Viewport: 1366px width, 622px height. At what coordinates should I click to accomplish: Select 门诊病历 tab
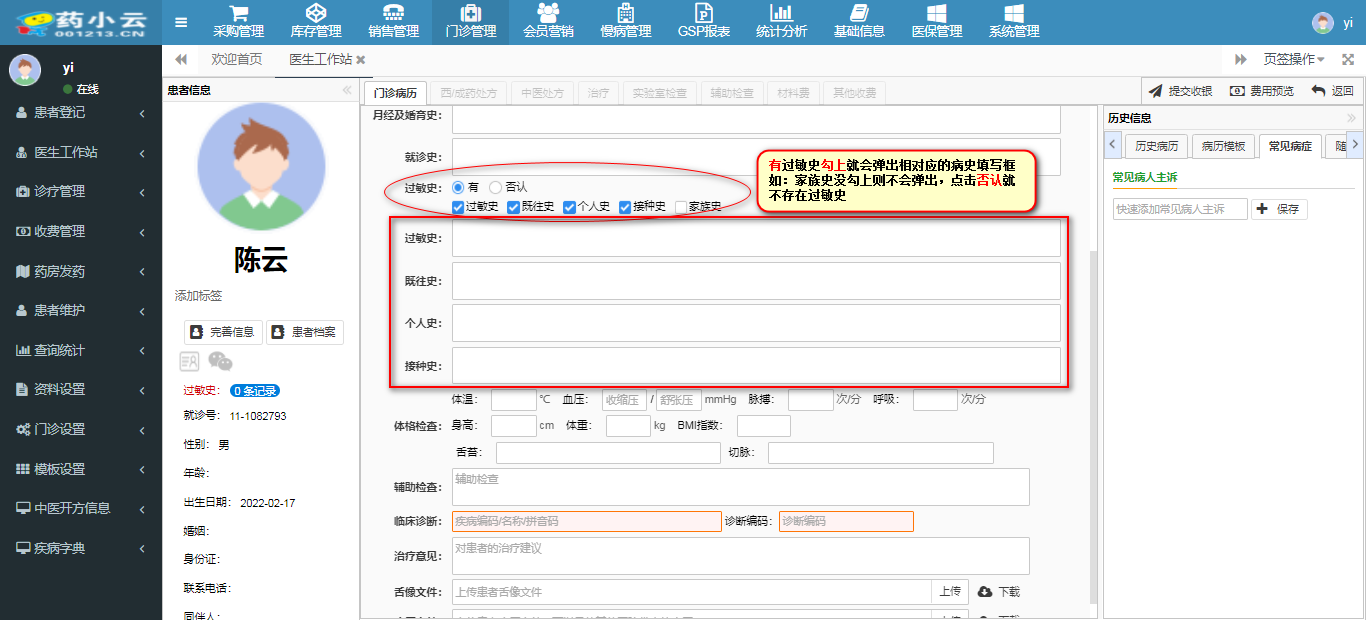[x=395, y=93]
